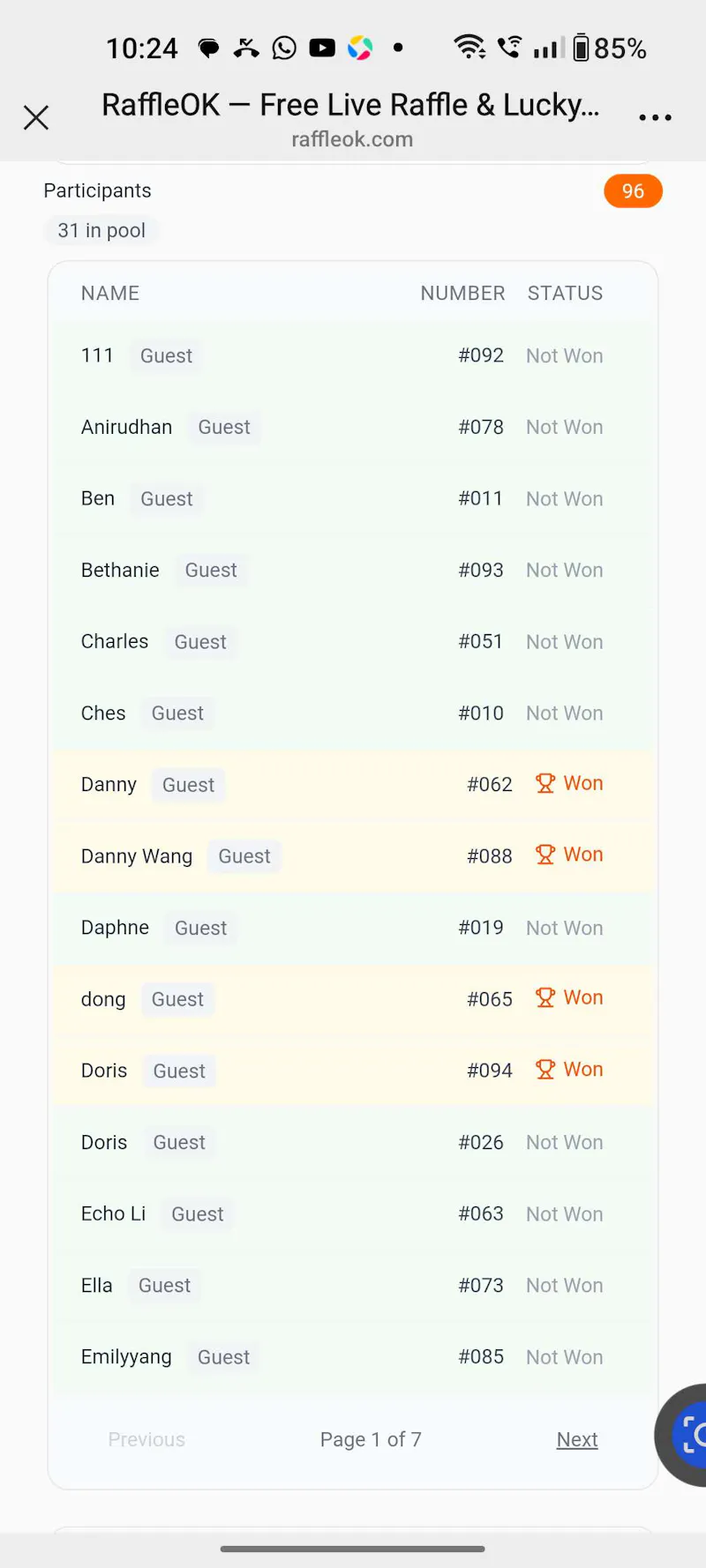Click the trophy icon for dong

545,997
